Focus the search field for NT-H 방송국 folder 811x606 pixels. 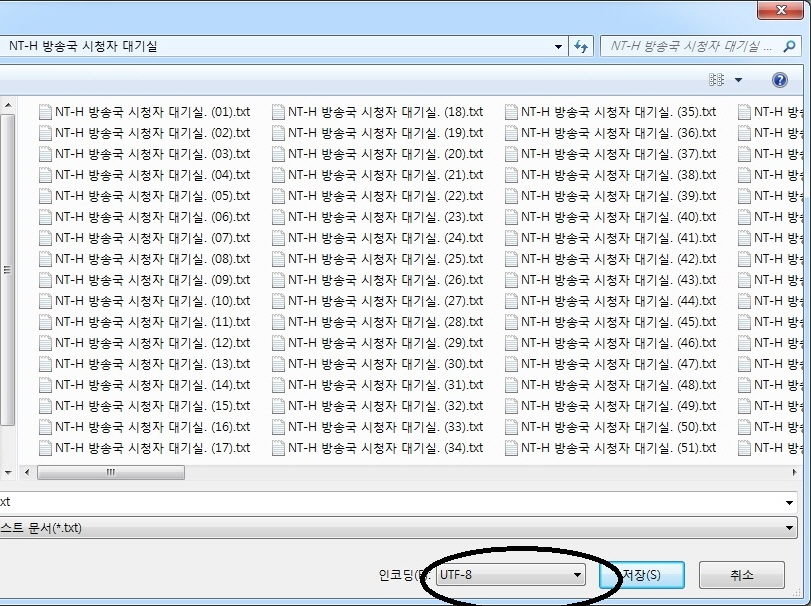[x=690, y=47]
